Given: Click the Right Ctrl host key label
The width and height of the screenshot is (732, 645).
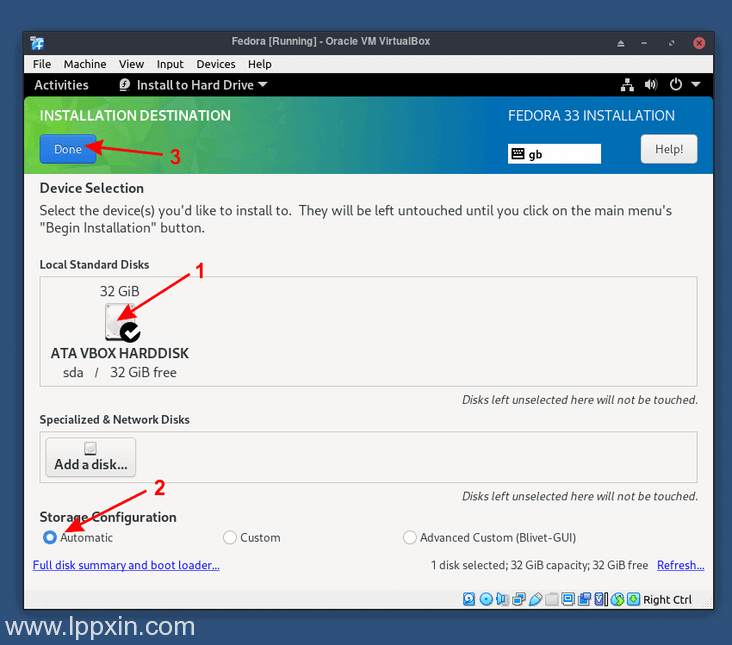Looking at the screenshot, I should pos(668,599).
